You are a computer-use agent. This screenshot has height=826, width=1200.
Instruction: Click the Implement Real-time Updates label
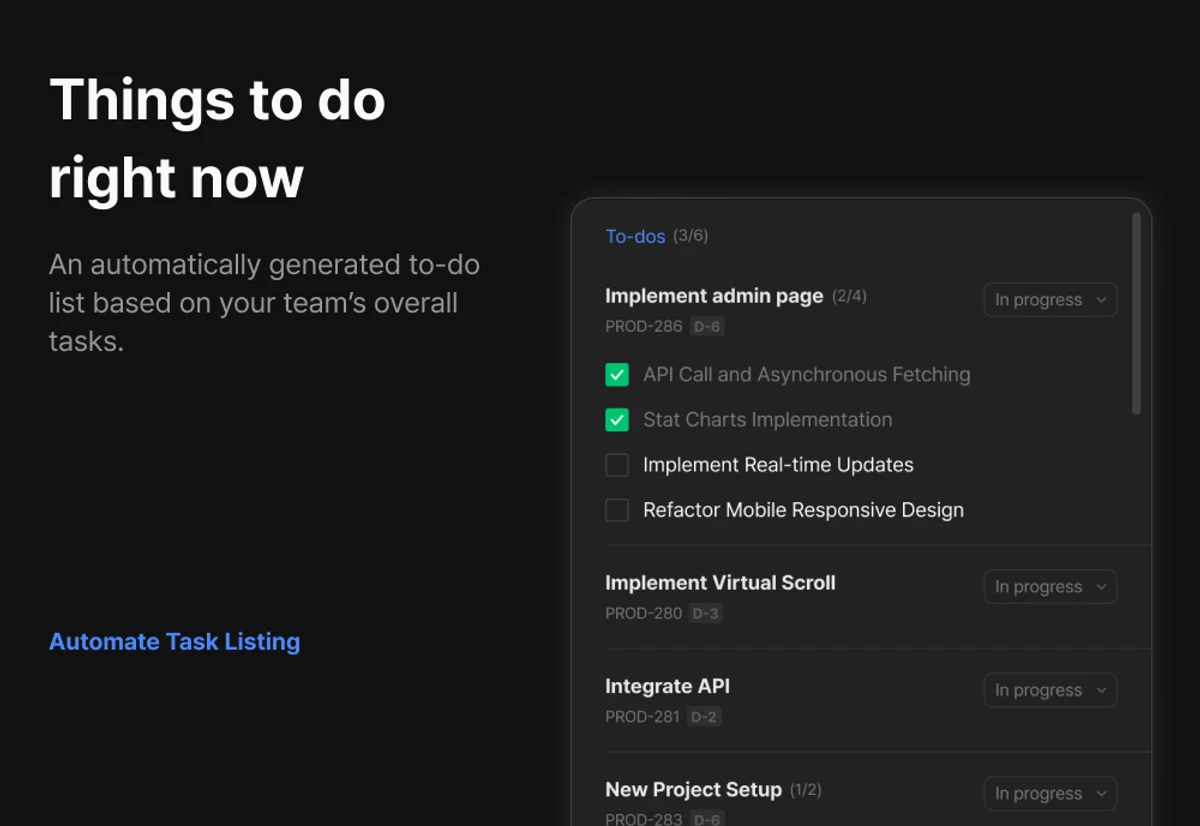point(778,465)
